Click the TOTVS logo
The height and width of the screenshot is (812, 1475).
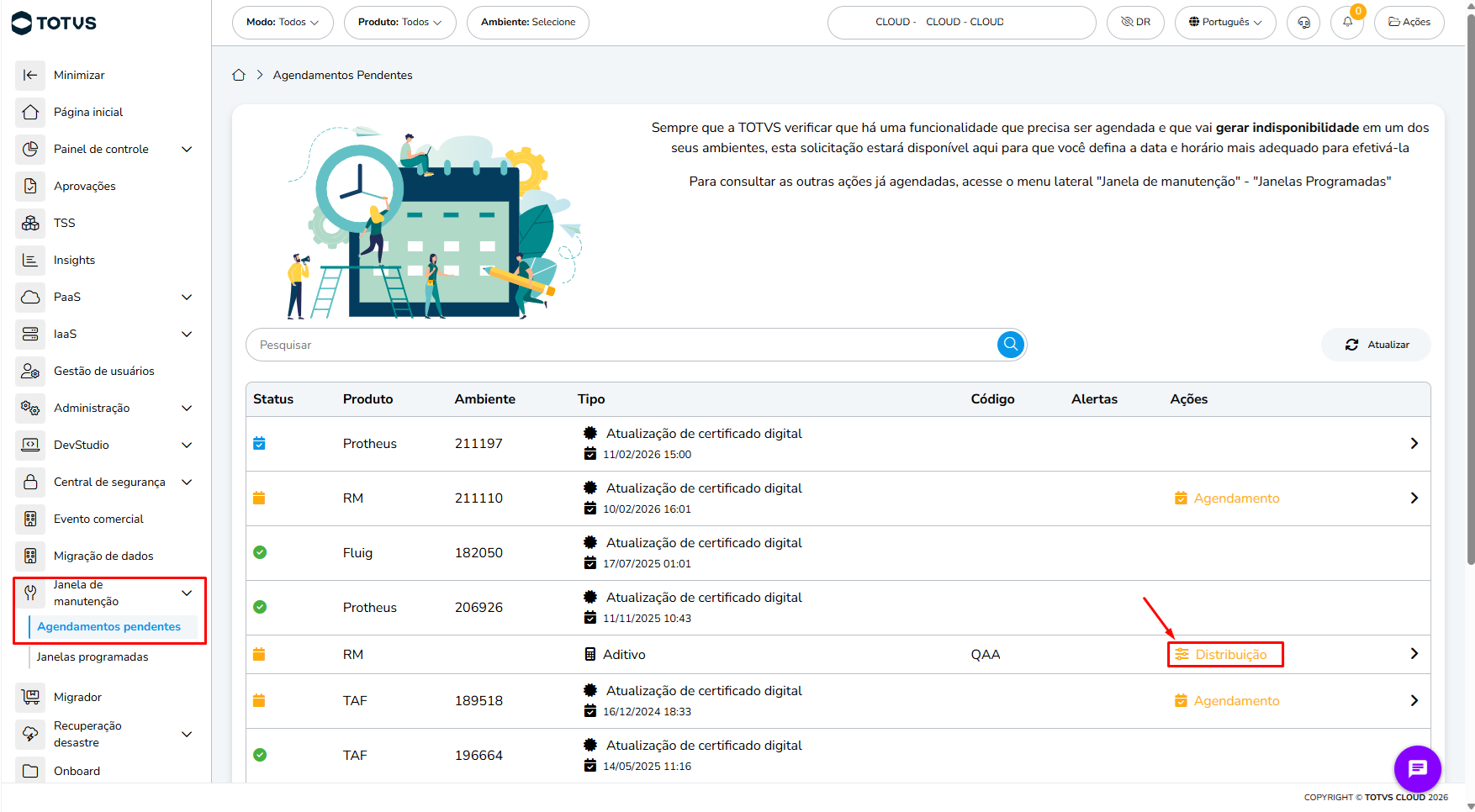tap(54, 23)
